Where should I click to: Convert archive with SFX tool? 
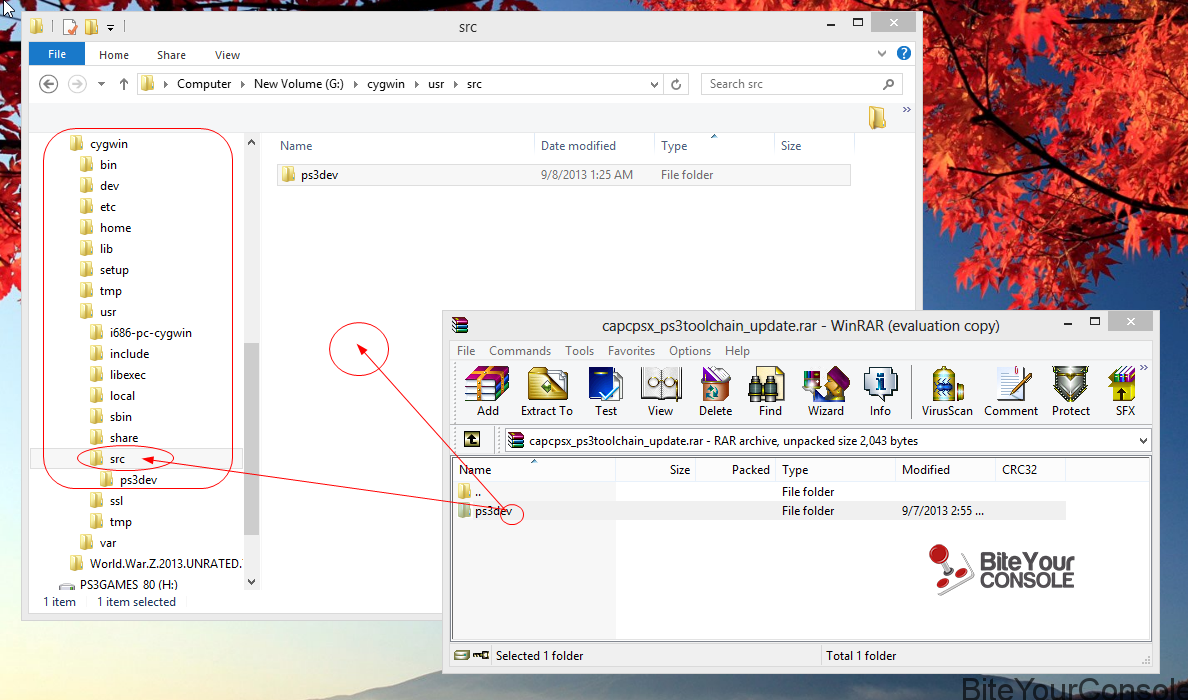(x=1124, y=391)
